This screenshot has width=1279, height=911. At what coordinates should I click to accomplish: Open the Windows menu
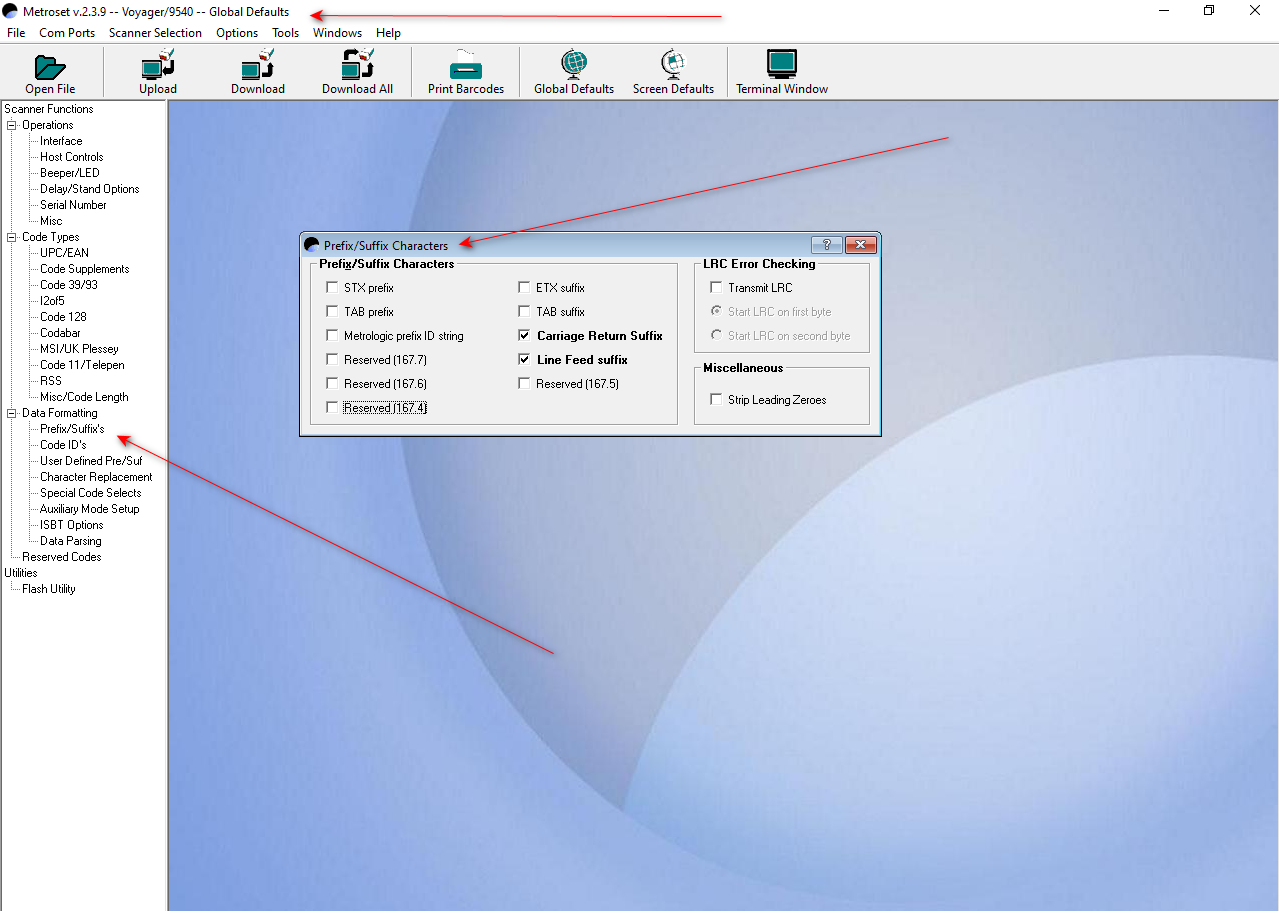pyautogui.click(x=338, y=33)
